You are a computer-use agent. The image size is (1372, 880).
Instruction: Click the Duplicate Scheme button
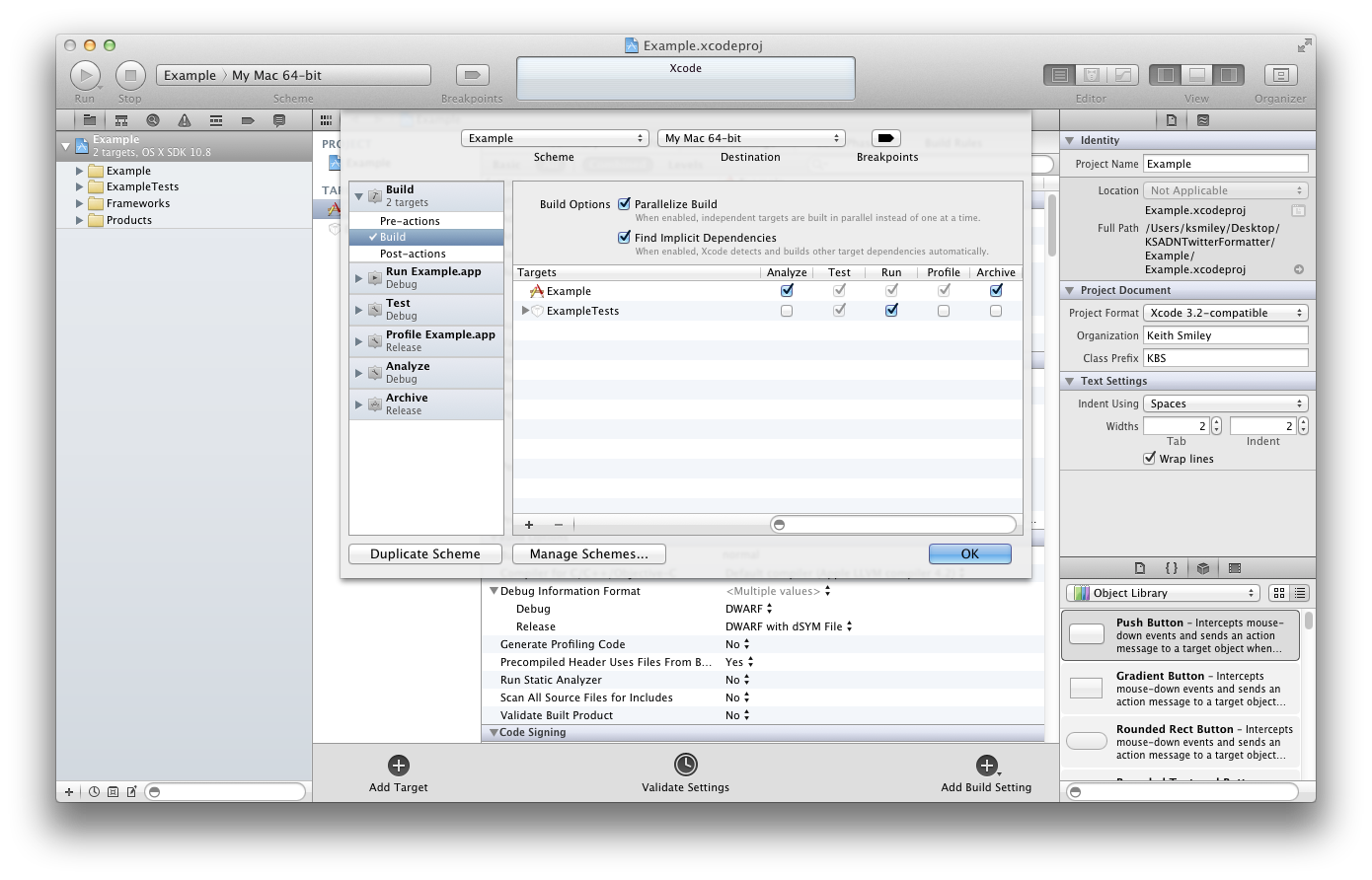pyautogui.click(x=425, y=554)
